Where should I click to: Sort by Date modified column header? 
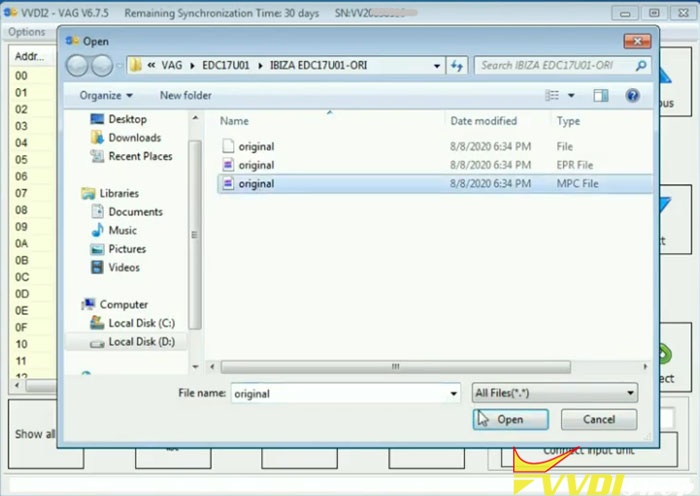click(483, 121)
